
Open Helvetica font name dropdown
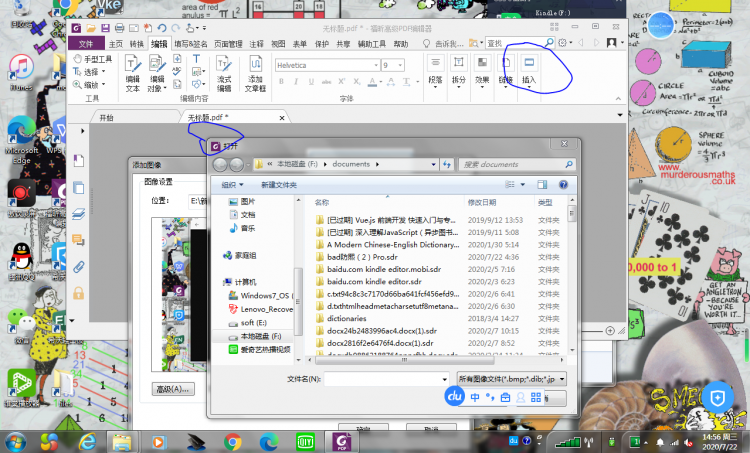point(376,65)
